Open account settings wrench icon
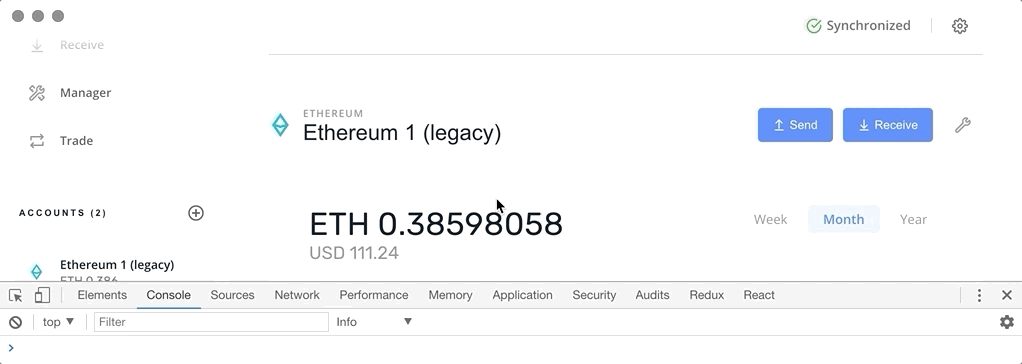Screen dimensions: 1022x364 pyautogui.click(x=963, y=125)
